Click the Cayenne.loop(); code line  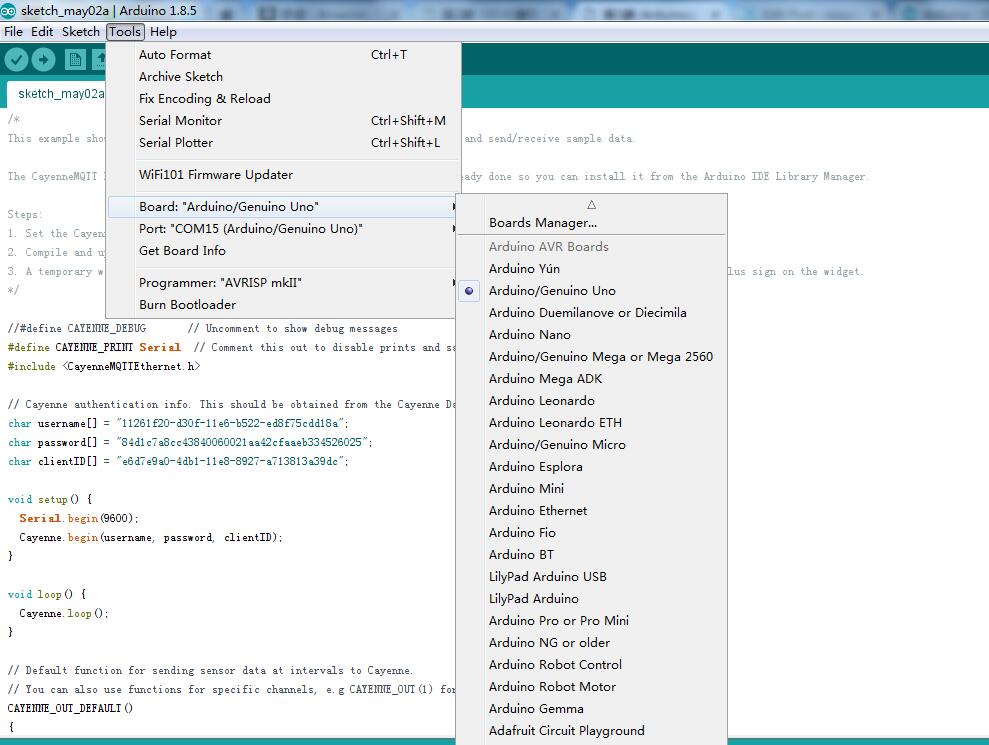pos(64,613)
